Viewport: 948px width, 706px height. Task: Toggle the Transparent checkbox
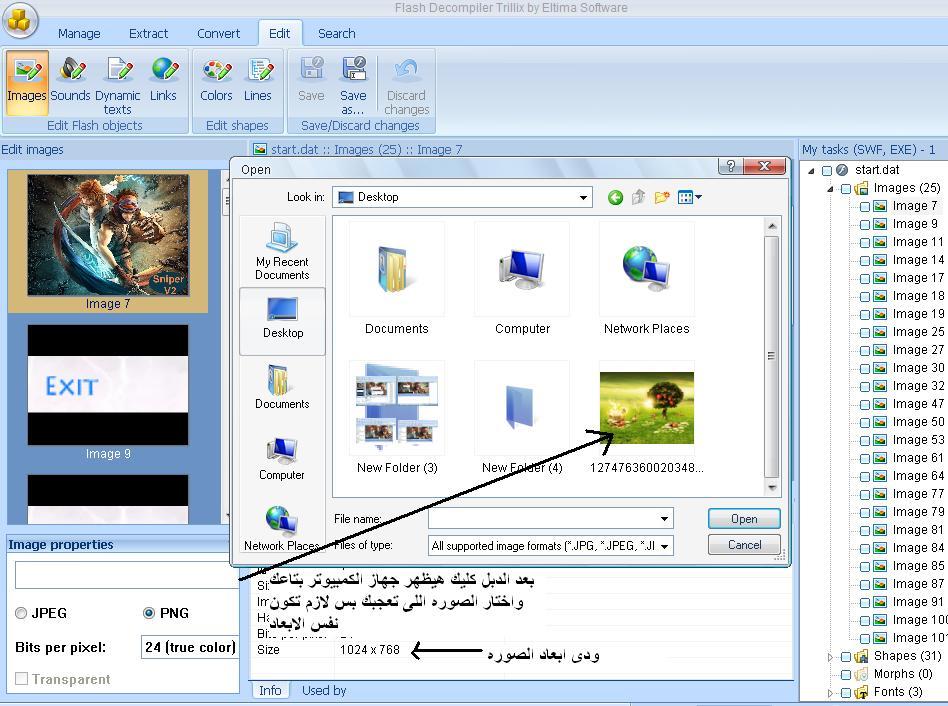click(x=21, y=679)
